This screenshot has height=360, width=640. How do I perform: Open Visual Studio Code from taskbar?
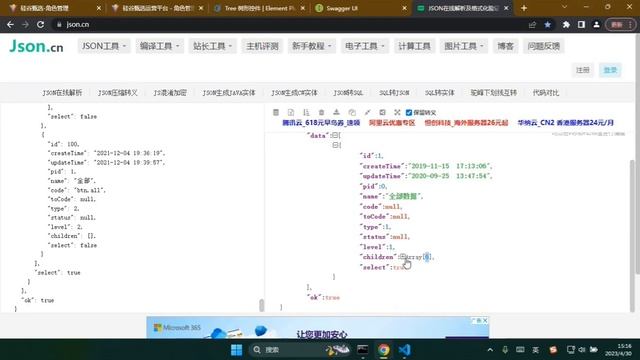pyautogui.click(x=404, y=350)
